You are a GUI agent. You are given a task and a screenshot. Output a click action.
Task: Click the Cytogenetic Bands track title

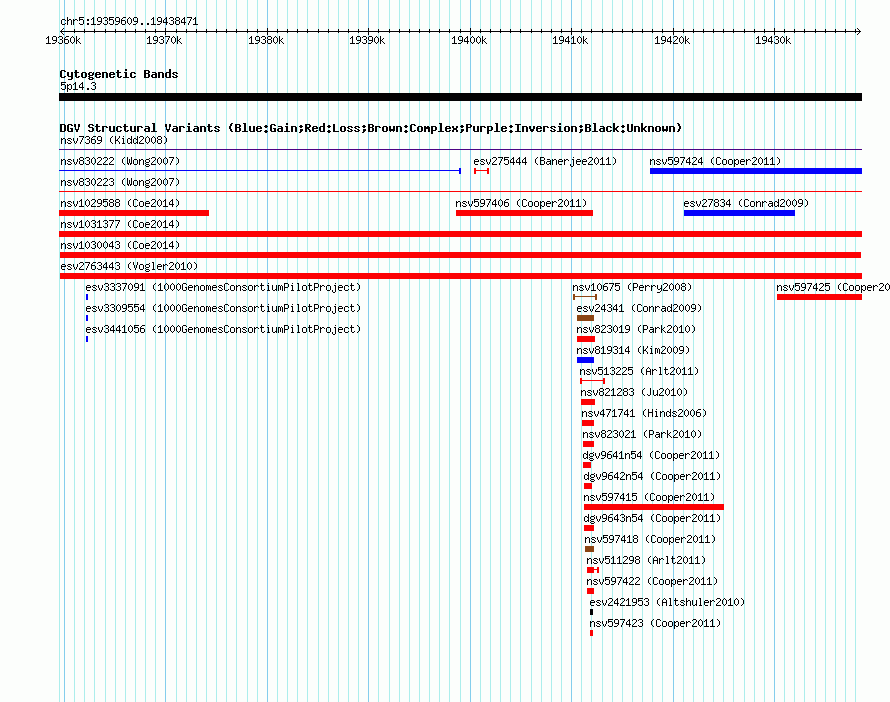click(119, 74)
